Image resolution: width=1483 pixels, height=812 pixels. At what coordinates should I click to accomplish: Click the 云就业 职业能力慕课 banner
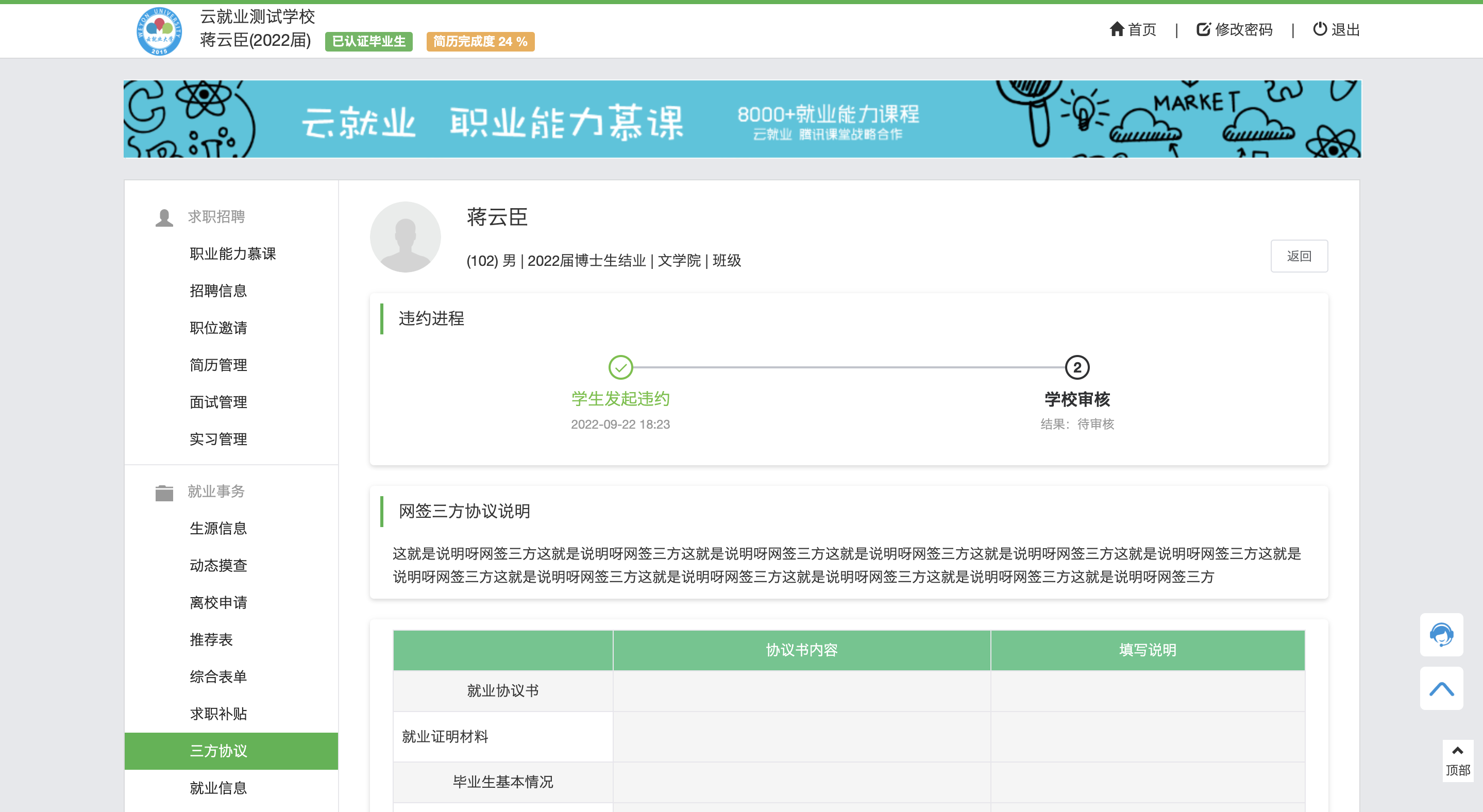tap(741, 119)
